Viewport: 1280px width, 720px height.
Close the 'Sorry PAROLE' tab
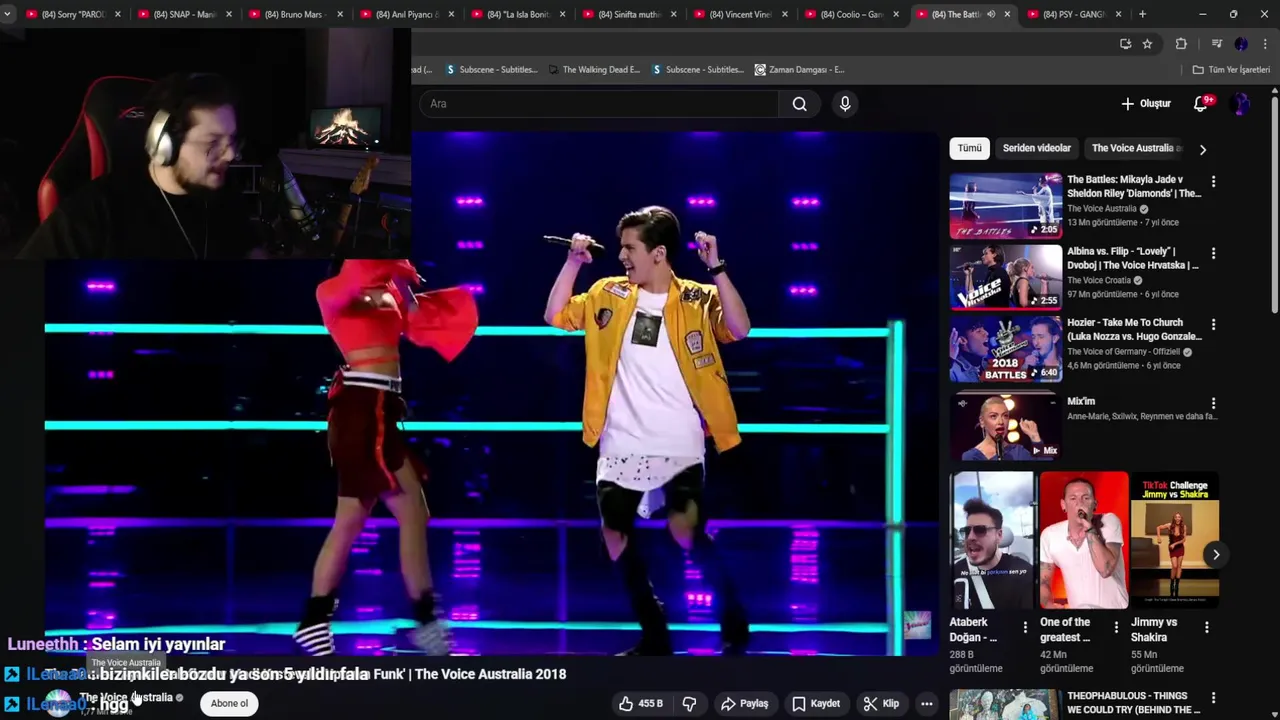(x=118, y=14)
